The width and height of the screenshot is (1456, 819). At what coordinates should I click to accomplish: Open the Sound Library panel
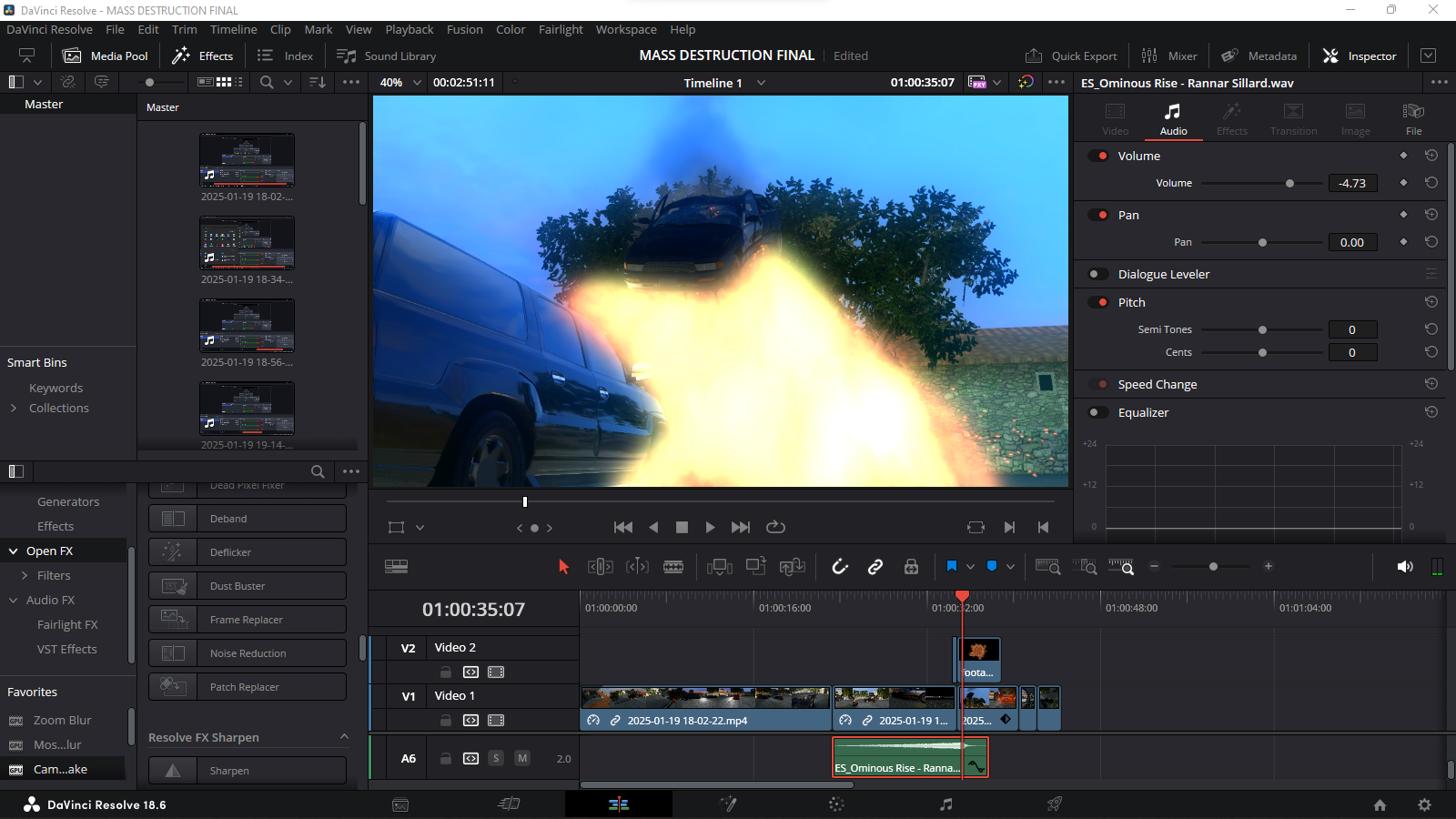(387, 56)
